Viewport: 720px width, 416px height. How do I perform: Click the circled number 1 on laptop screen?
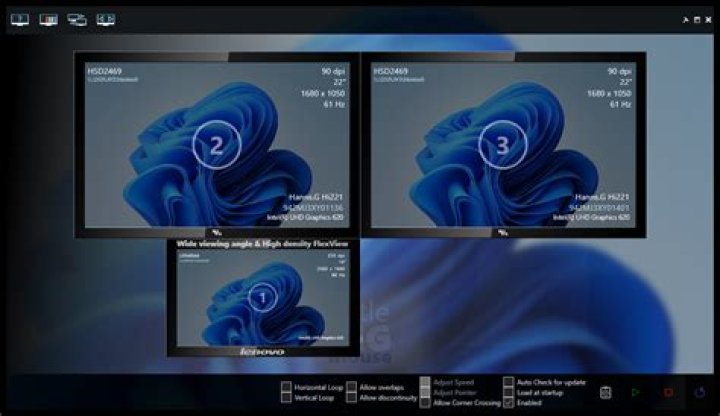(263, 298)
